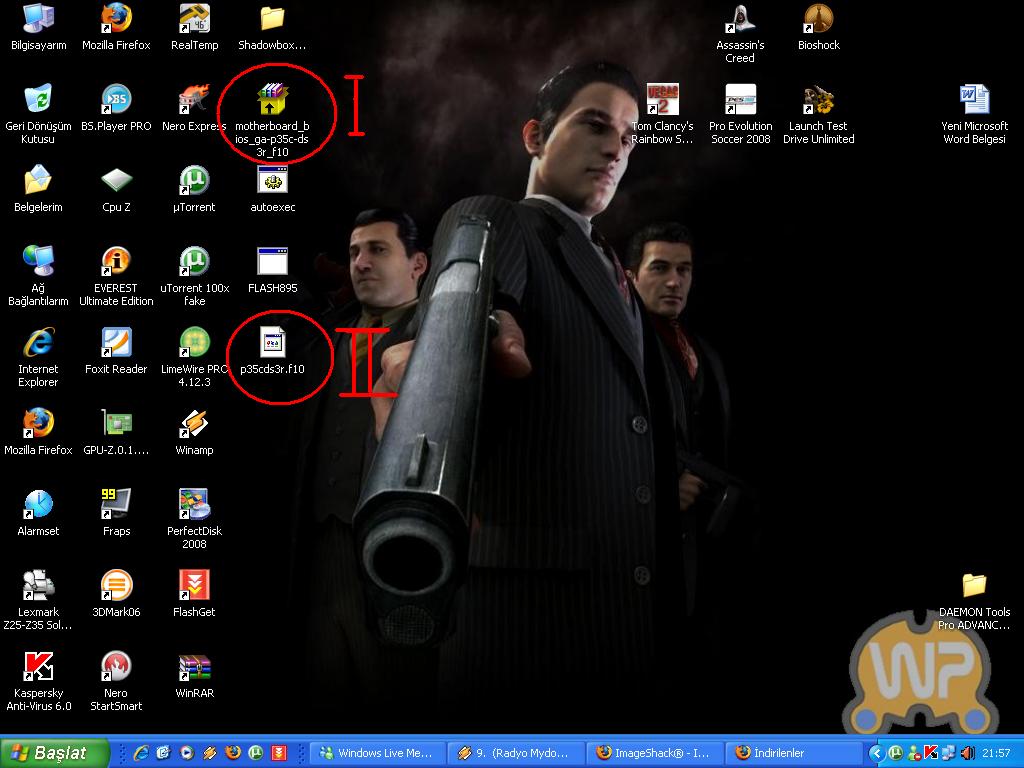The height and width of the screenshot is (768, 1024).
Task: Select the p35cds3r.f10 BIOS file
Action: point(272,351)
